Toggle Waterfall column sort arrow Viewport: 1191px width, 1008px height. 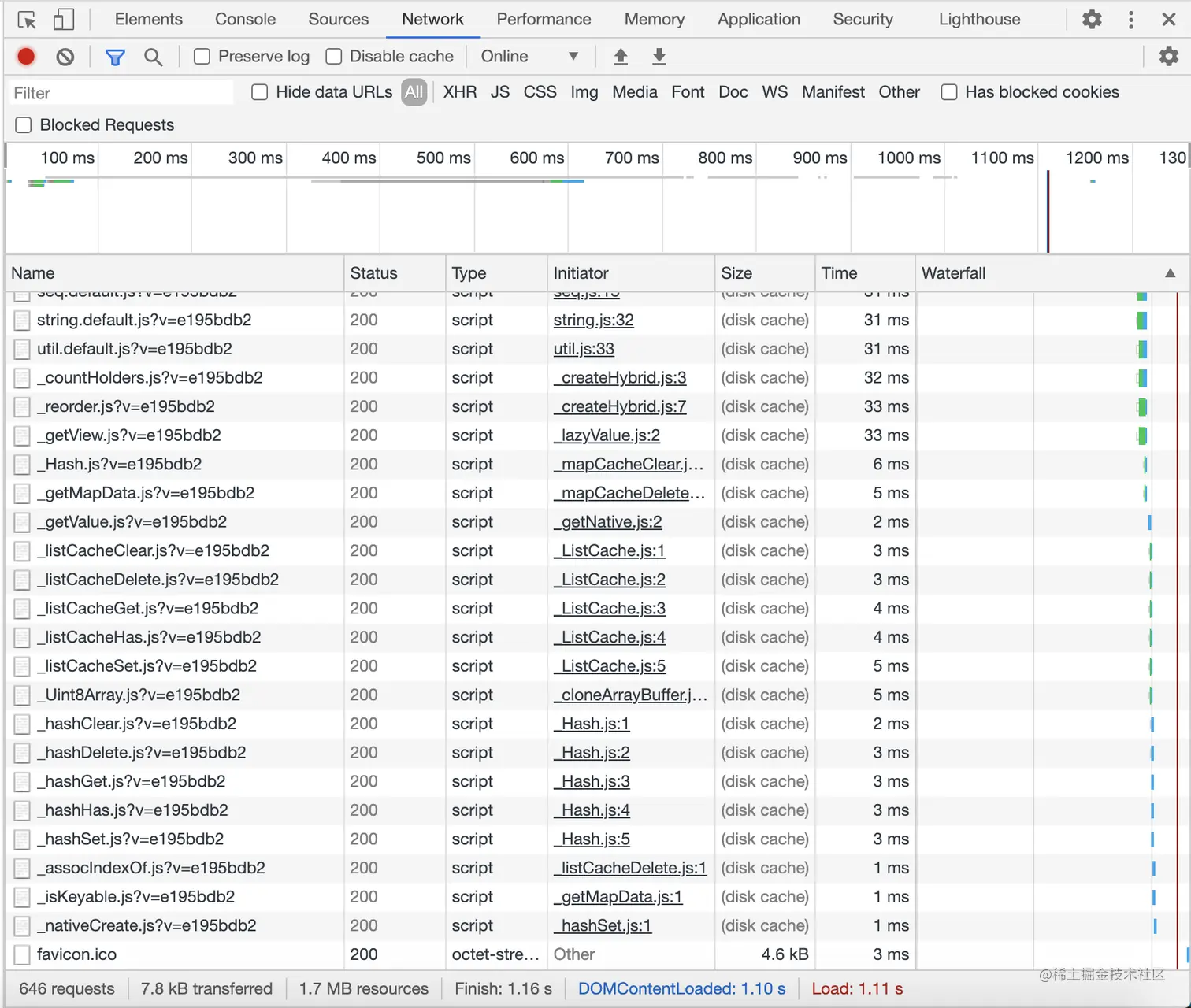[1170, 273]
